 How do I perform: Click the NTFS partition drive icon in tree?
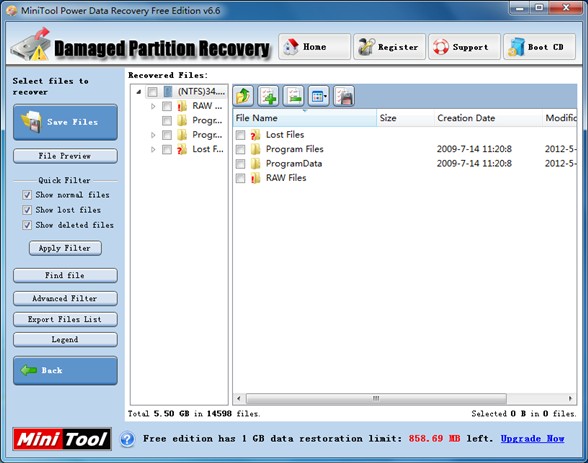coord(168,91)
